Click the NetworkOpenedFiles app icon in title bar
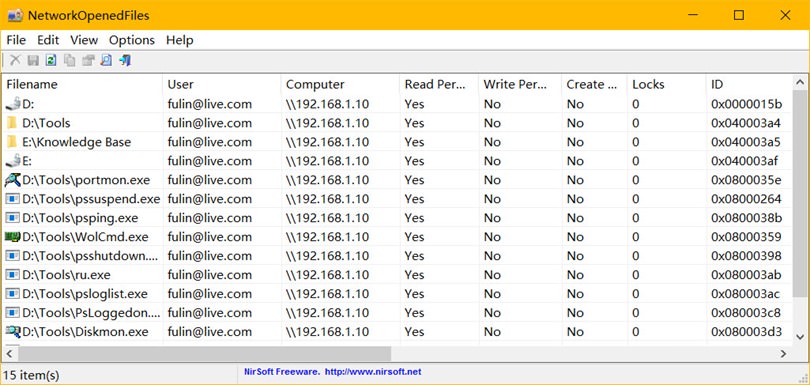Viewport: 810px width, 385px height. coord(15,16)
